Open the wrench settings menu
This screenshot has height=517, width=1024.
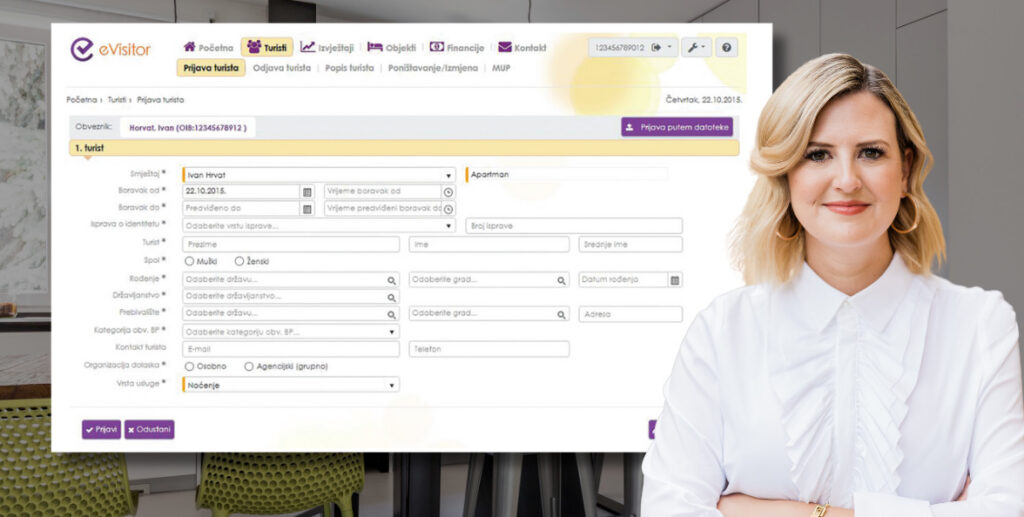pos(696,48)
